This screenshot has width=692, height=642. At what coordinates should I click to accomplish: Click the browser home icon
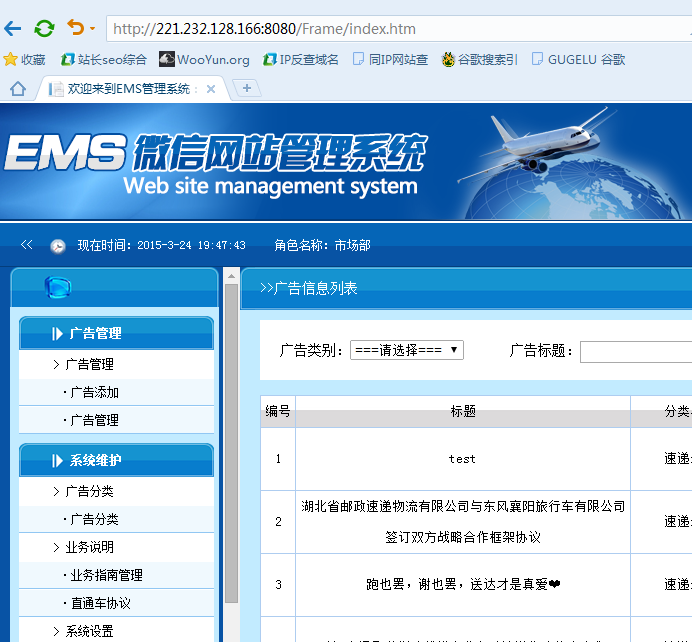[18, 89]
